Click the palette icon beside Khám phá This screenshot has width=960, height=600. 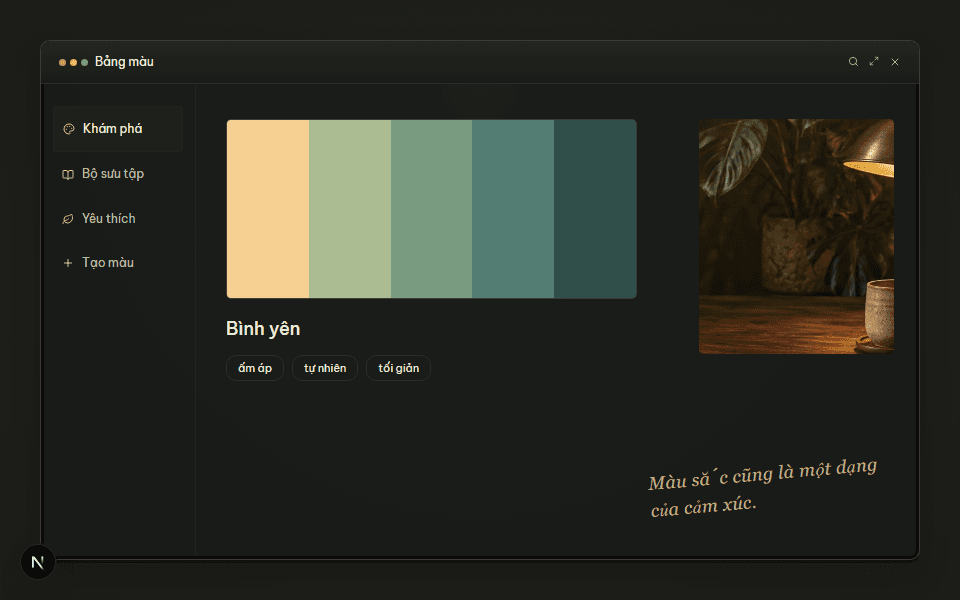69,129
